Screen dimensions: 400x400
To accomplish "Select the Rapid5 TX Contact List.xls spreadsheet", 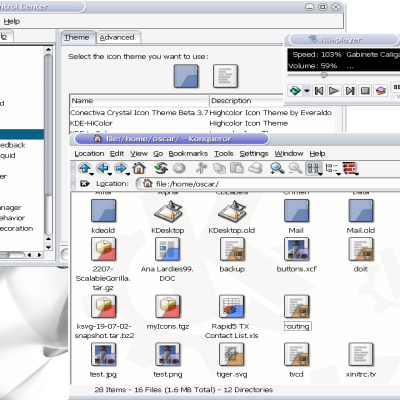I will (232, 317).
